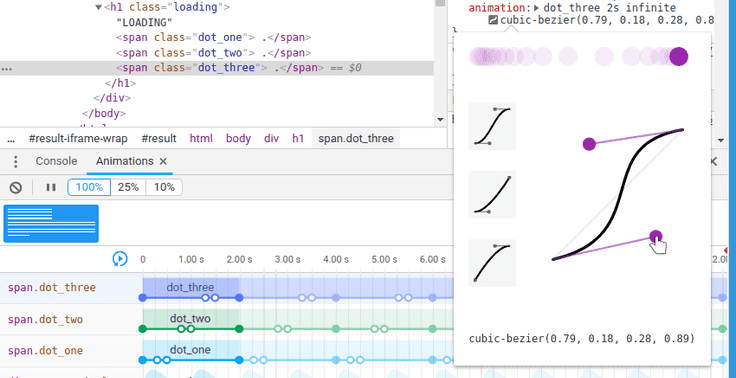Viewport: 736px width, 378px height.
Task: Select html in the breadcrumb
Action: click(201, 139)
